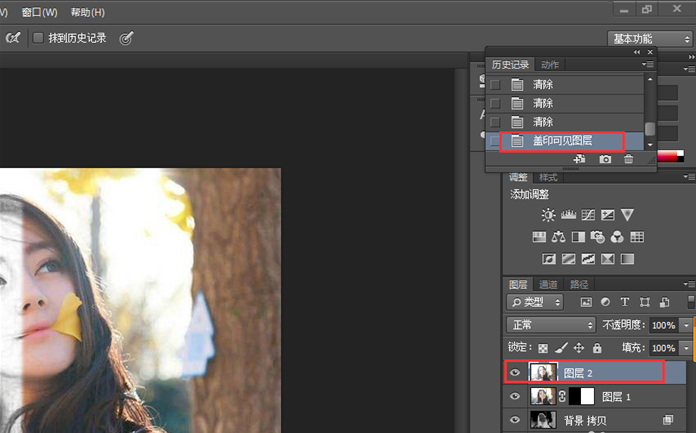Add a Threshold adjustment
The height and width of the screenshot is (433, 696).
click(588, 259)
